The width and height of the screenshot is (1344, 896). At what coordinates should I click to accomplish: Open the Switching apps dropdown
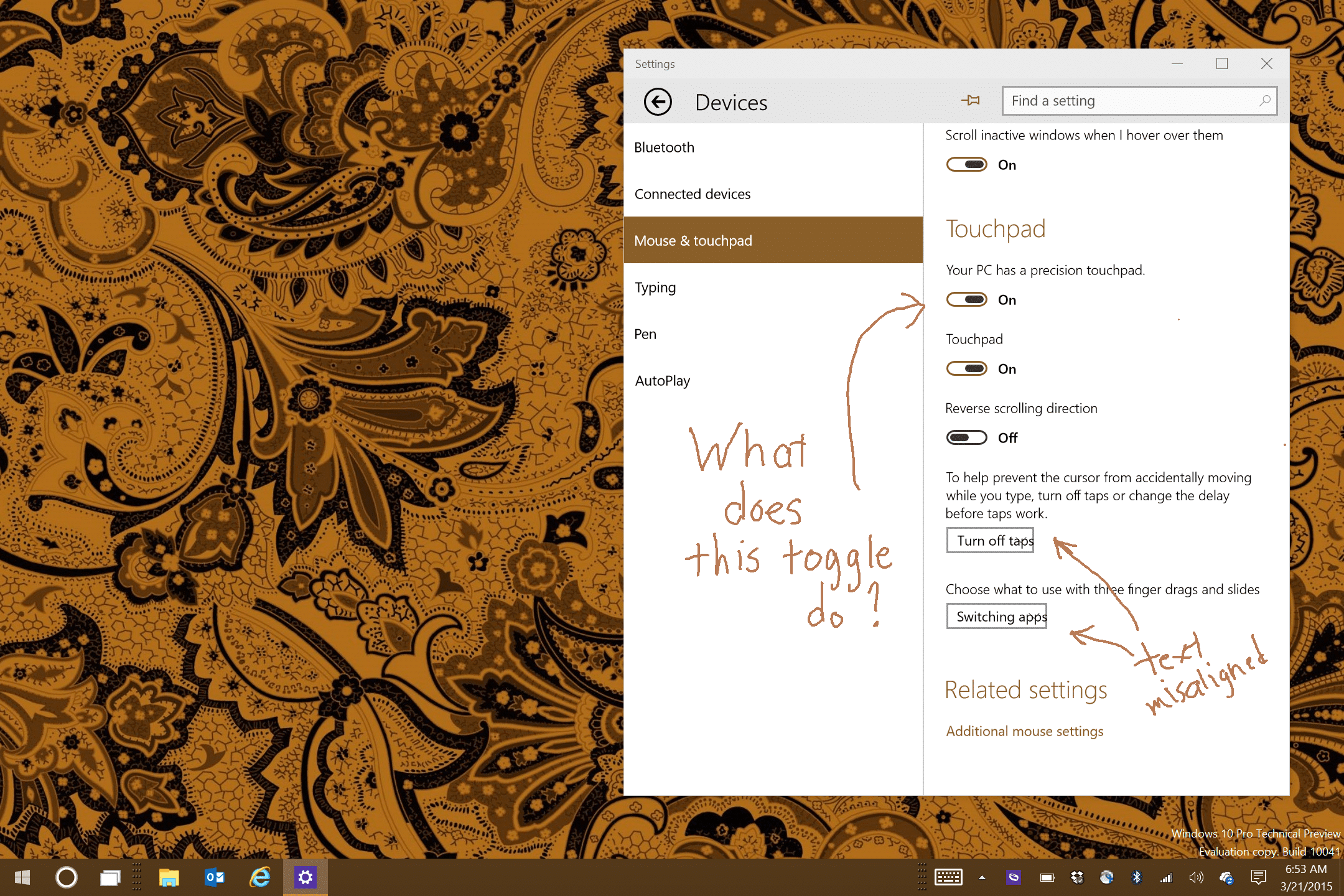point(996,616)
